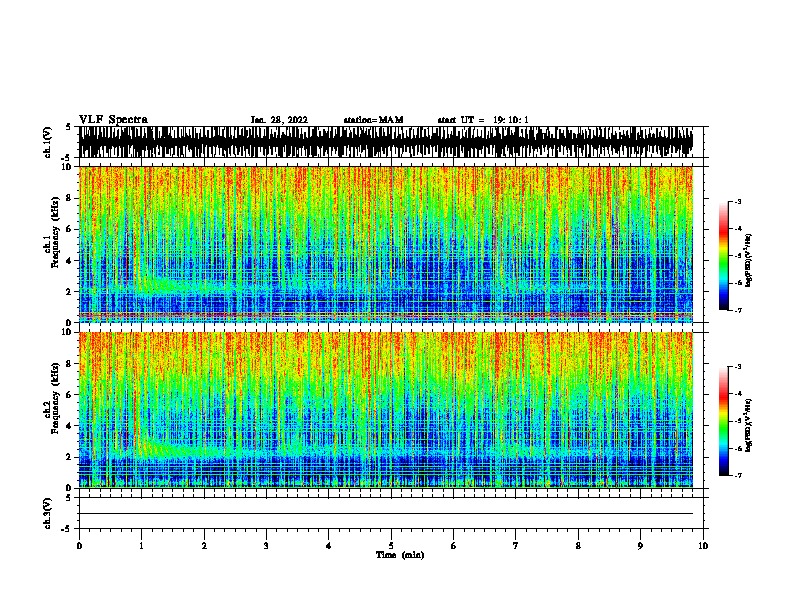Click the "Time (min)" axis title
This screenshot has height=612, width=792.
[400, 555]
